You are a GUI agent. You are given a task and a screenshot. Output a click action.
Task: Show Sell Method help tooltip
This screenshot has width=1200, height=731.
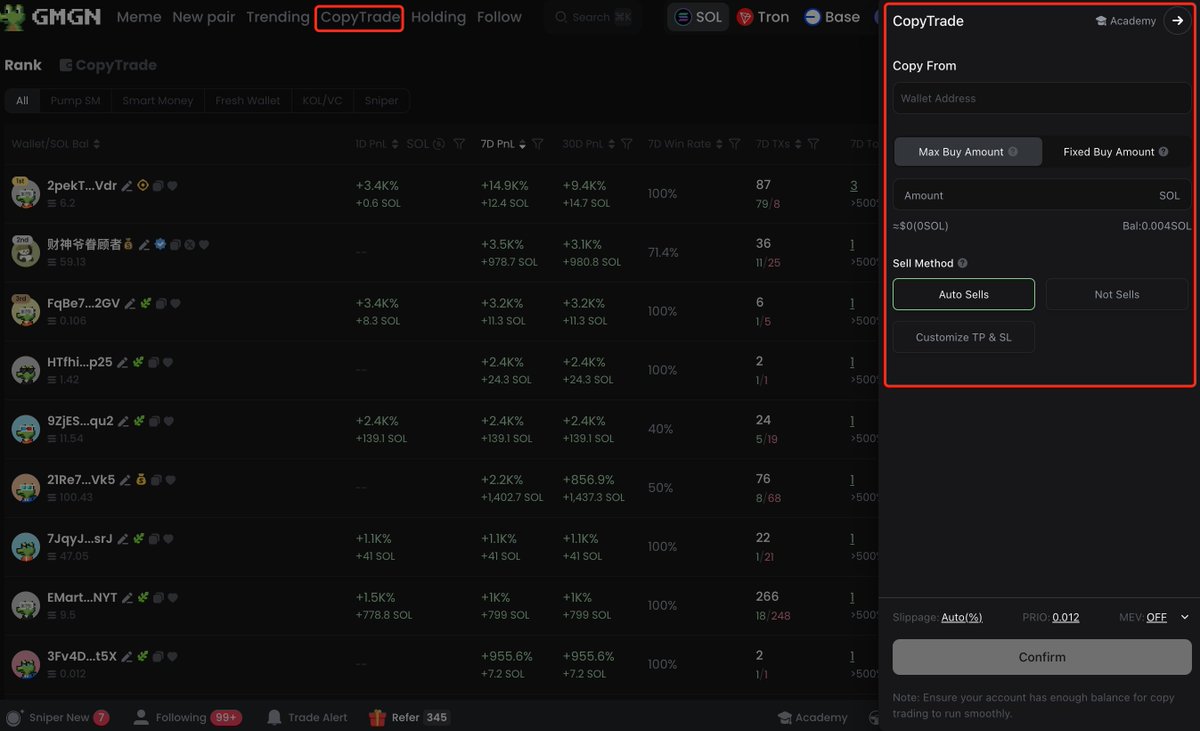[x=962, y=263]
